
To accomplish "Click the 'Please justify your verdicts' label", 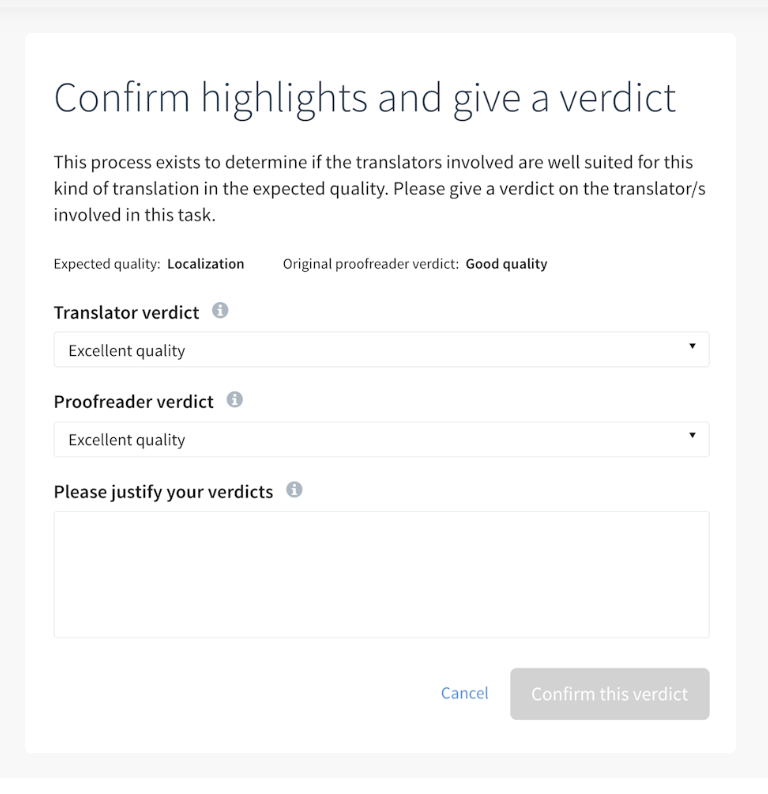I will [x=164, y=492].
